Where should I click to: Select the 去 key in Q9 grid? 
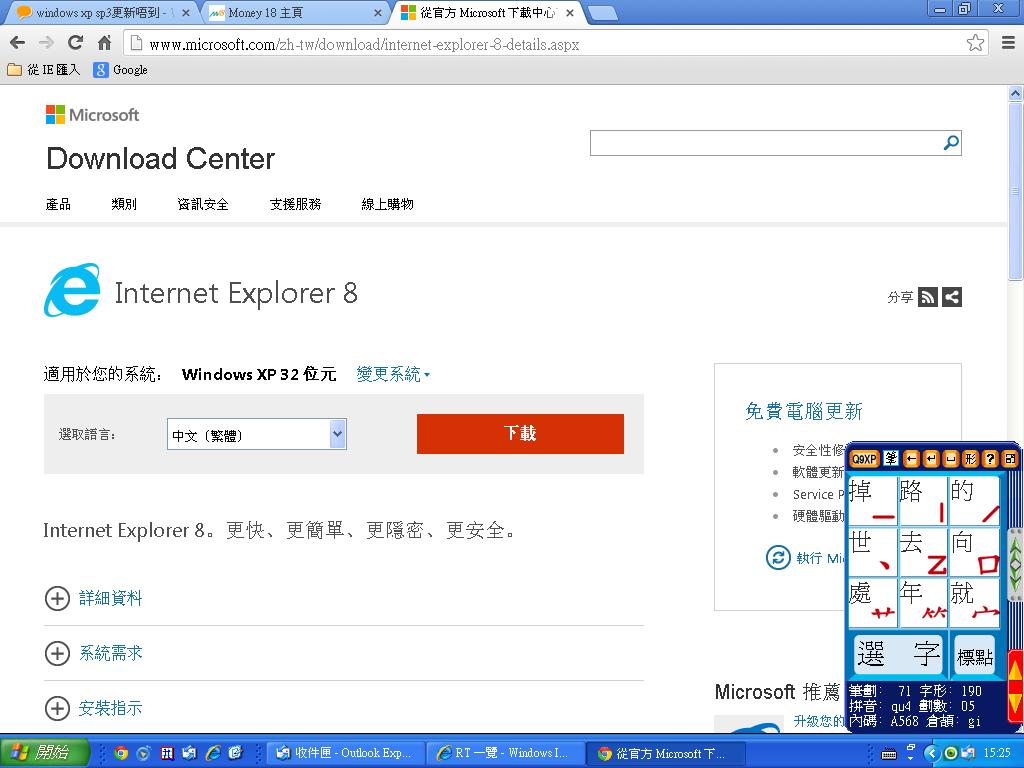pyautogui.click(x=923, y=552)
